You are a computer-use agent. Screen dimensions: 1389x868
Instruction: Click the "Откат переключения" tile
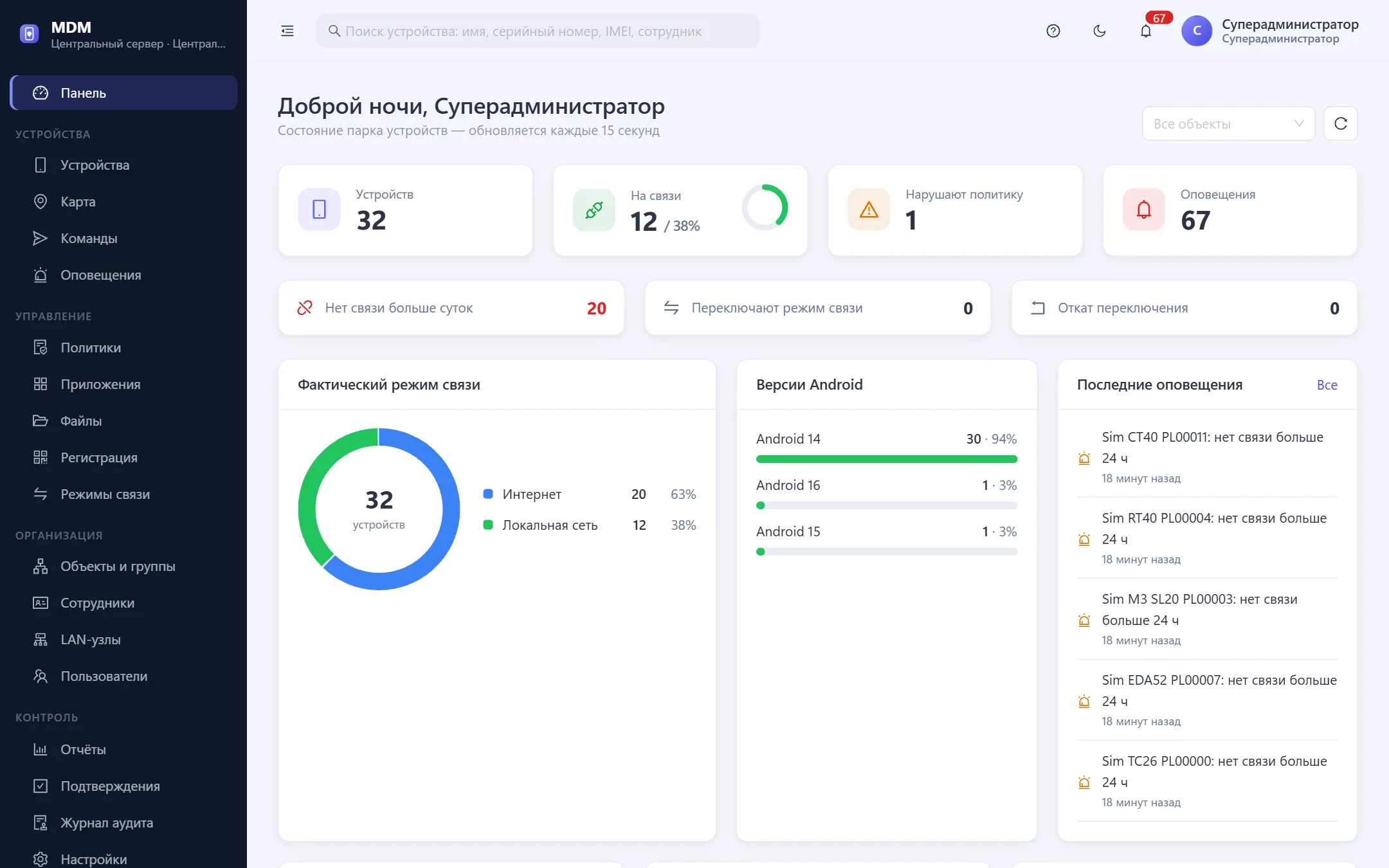(1185, 308)
